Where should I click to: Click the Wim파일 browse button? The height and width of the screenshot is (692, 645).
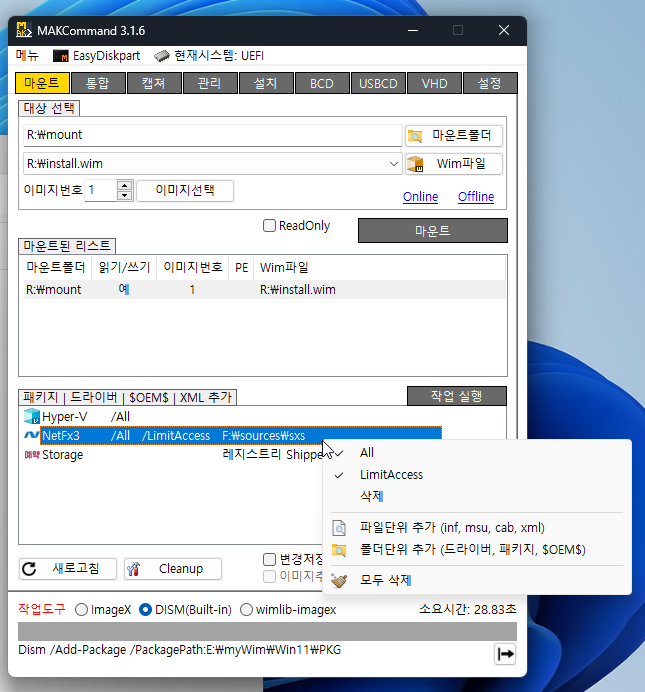click(454, 164)
